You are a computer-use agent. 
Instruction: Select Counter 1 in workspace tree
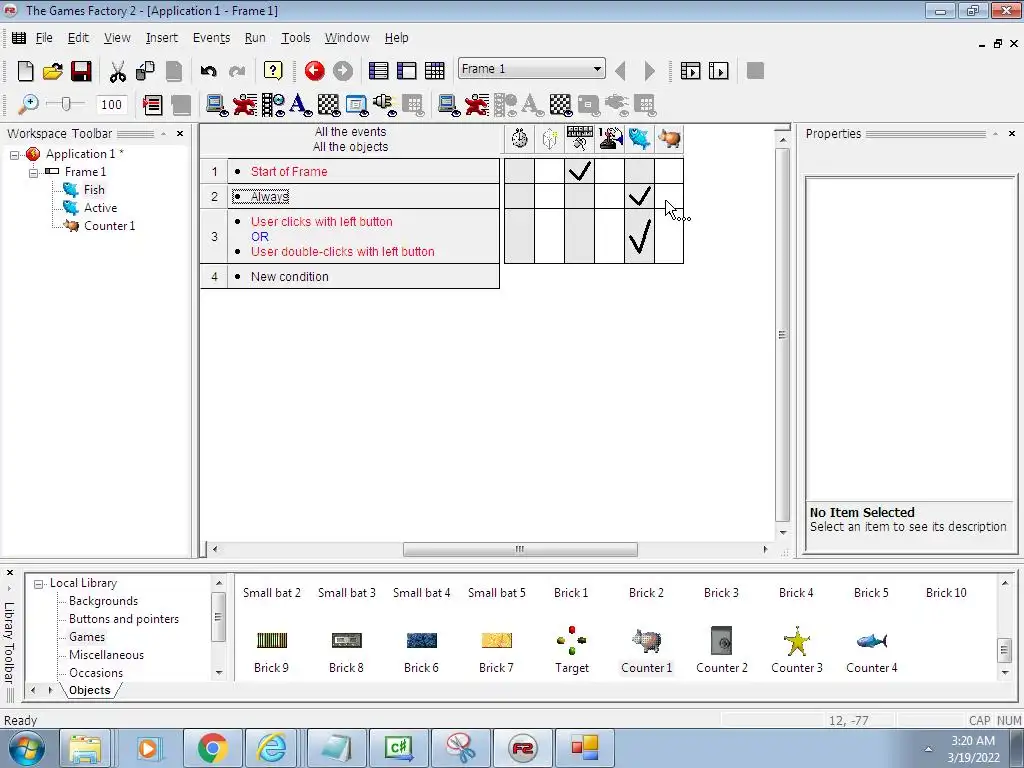pos(109,226)
